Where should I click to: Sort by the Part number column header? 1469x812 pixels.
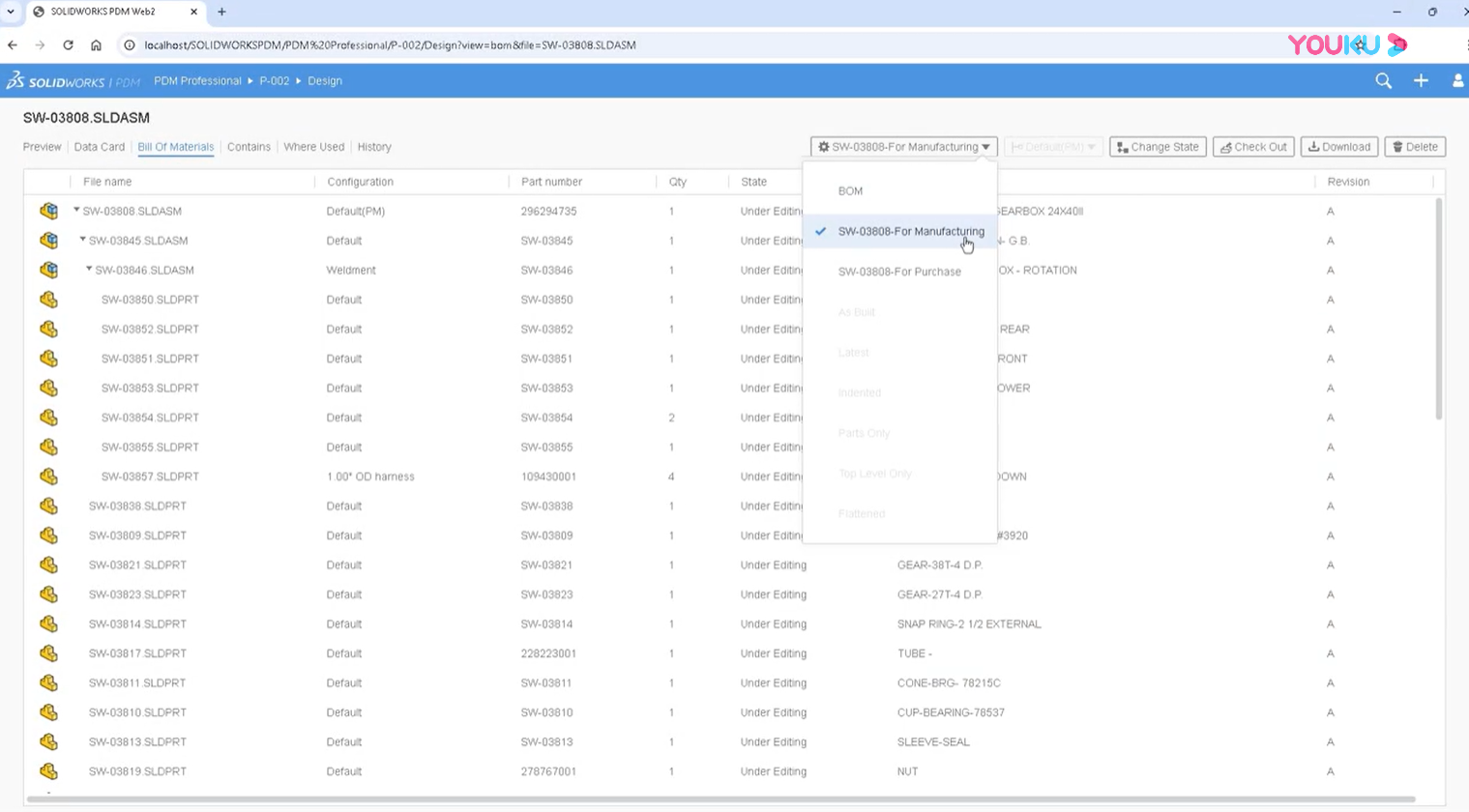(552, 182)
